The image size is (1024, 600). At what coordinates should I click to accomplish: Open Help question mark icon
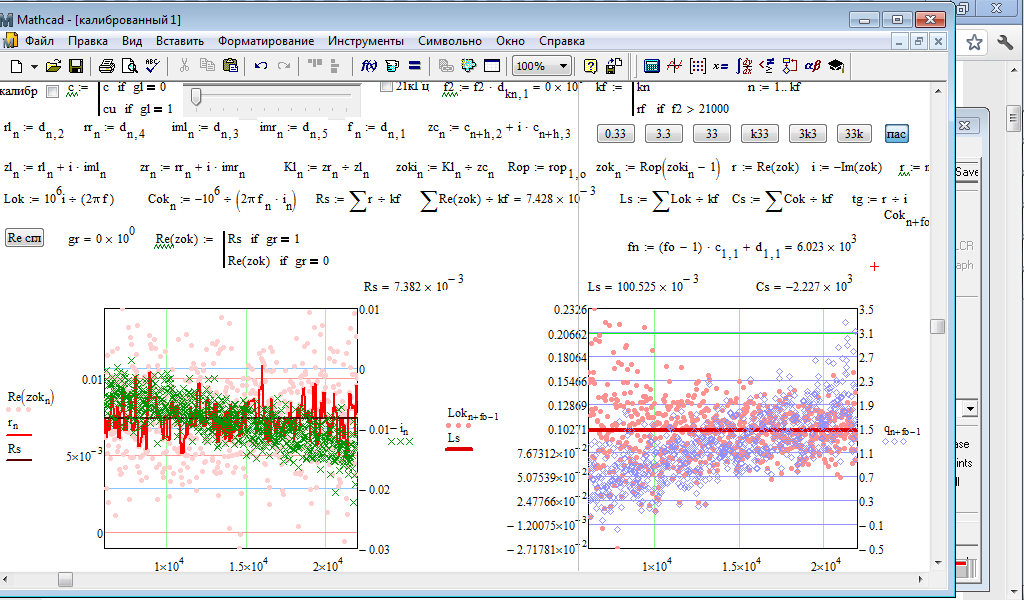pyautogui.click(x=590, y=66)
